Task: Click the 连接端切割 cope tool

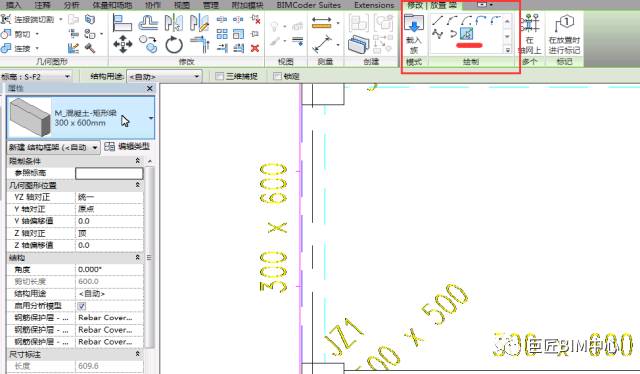Action: point(28,19)
